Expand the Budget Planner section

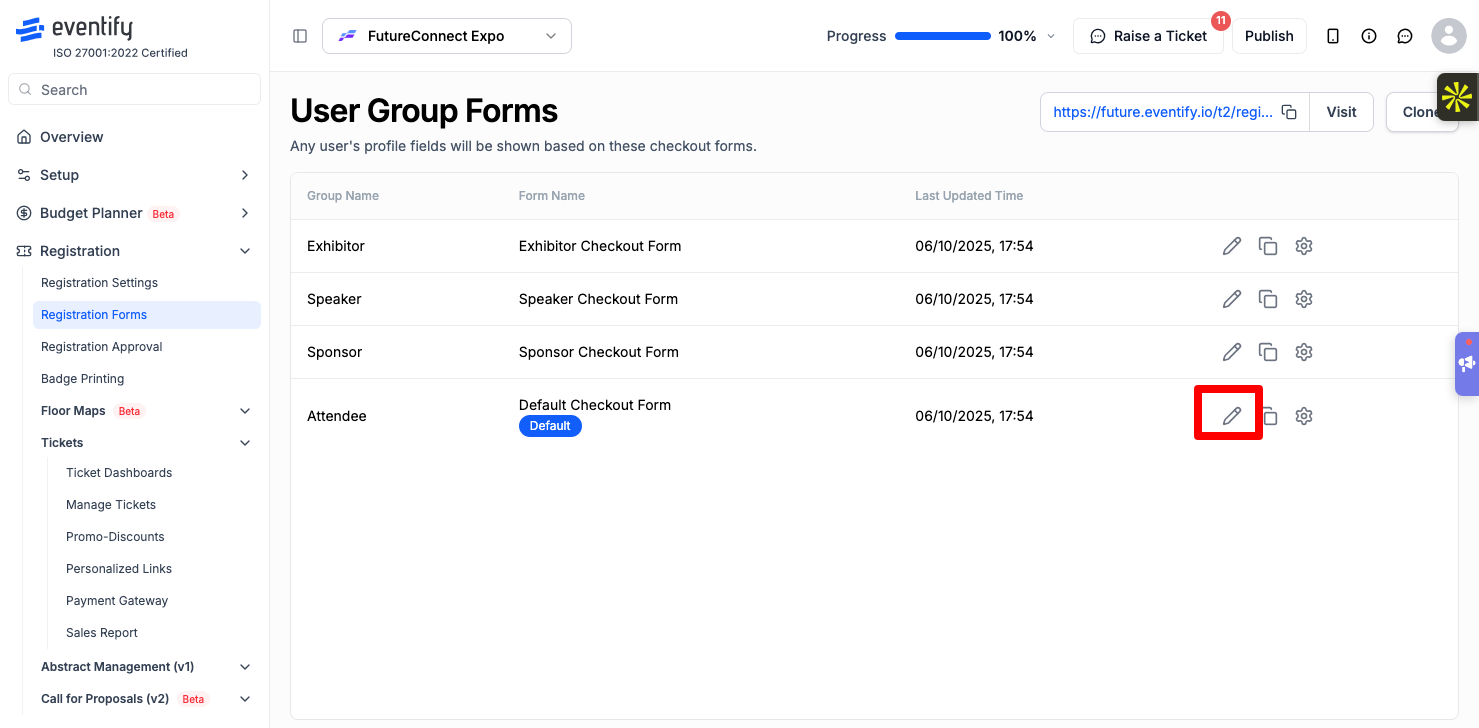[245, 213]
